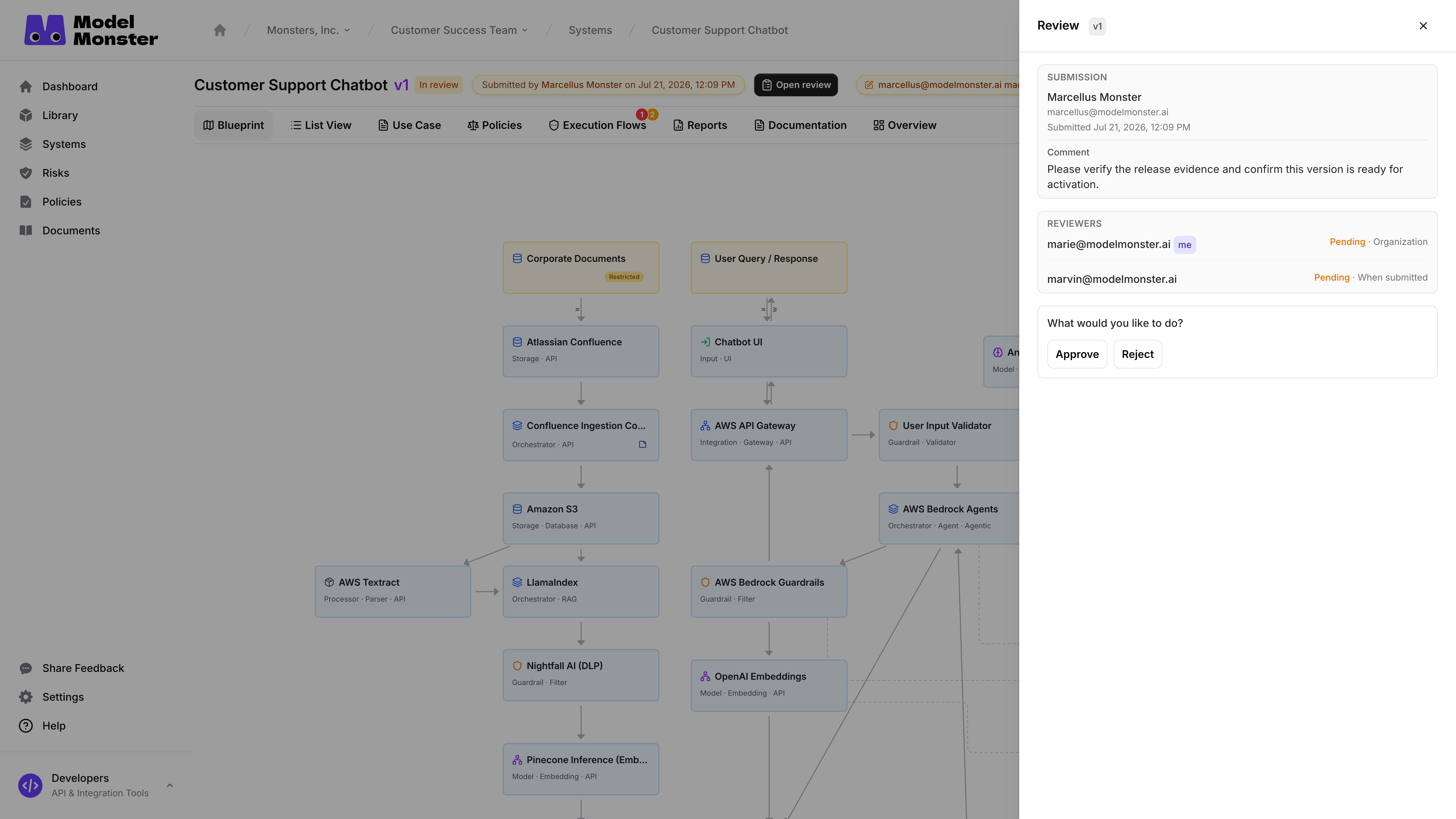Click the 'me' tag beside marie's email

1185,245
